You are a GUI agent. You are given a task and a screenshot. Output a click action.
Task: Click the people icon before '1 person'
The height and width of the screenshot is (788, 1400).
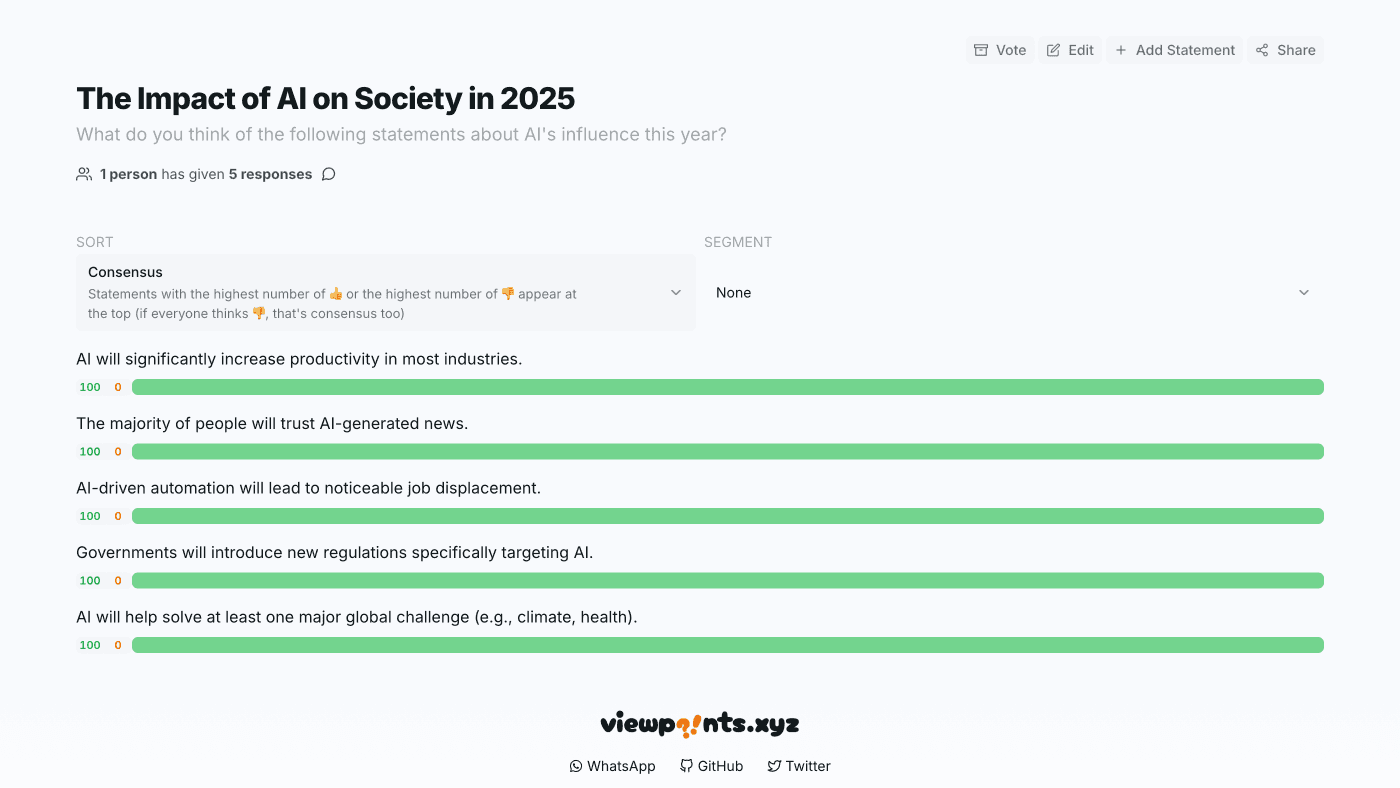[x=84, y=173]
